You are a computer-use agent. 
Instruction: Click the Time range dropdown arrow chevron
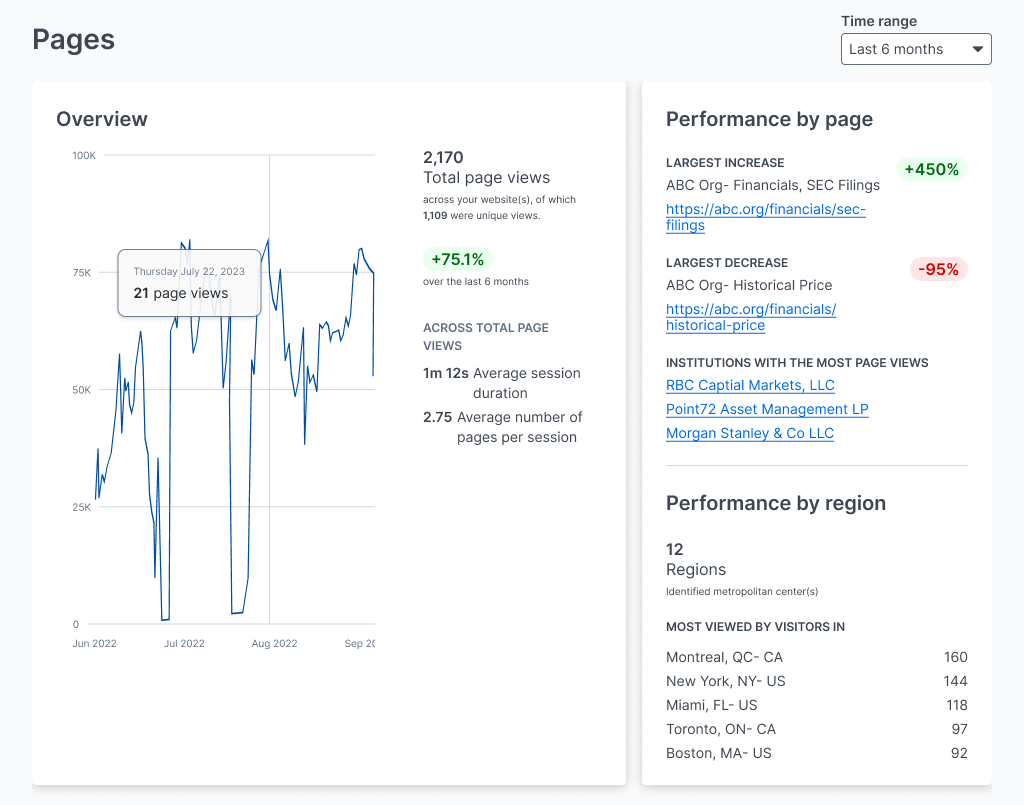976,48
